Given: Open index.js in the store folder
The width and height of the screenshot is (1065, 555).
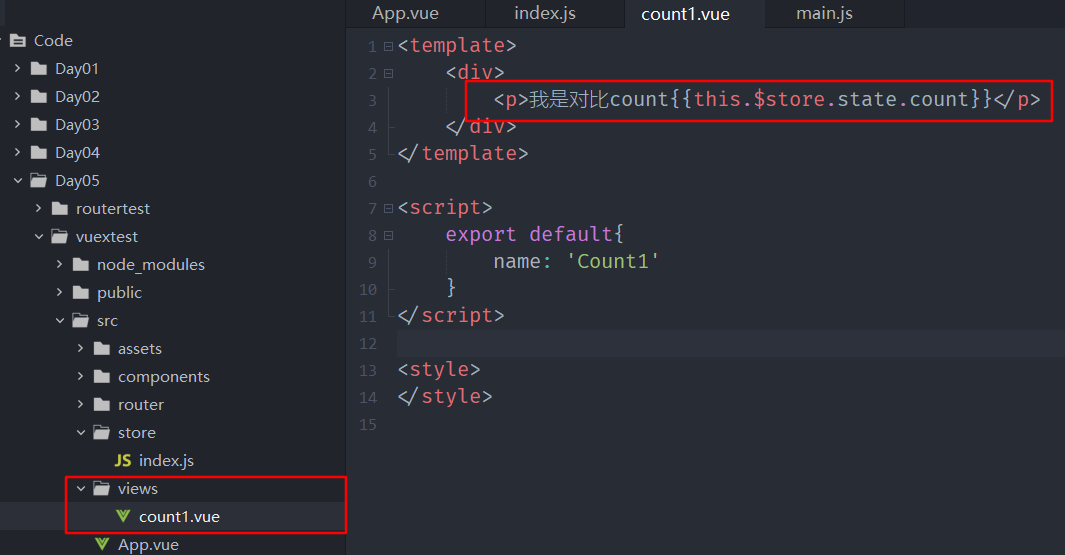Looking at the screenshot, I should (x=166, y=461).
